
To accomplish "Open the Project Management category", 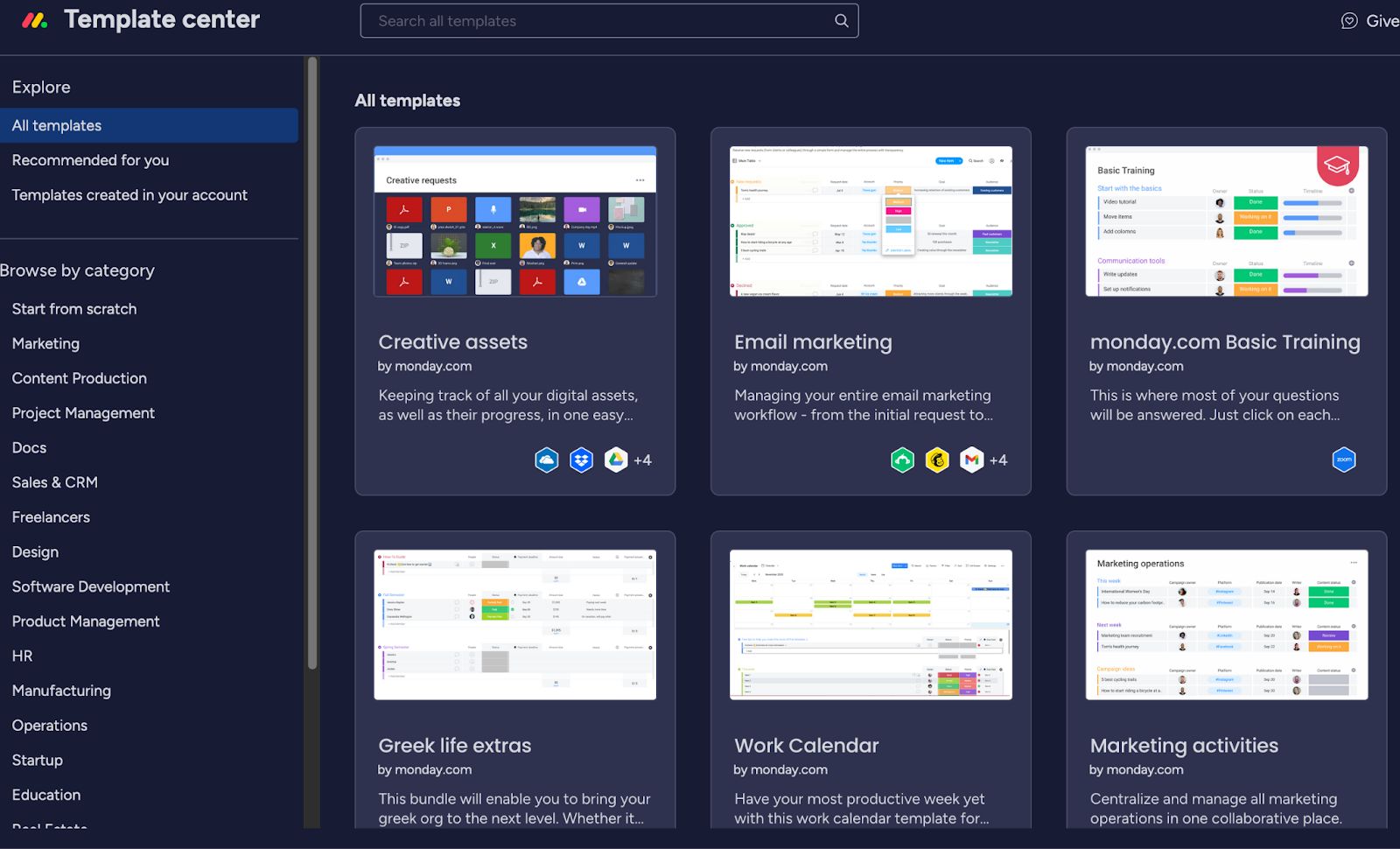I will click(83, 413).
